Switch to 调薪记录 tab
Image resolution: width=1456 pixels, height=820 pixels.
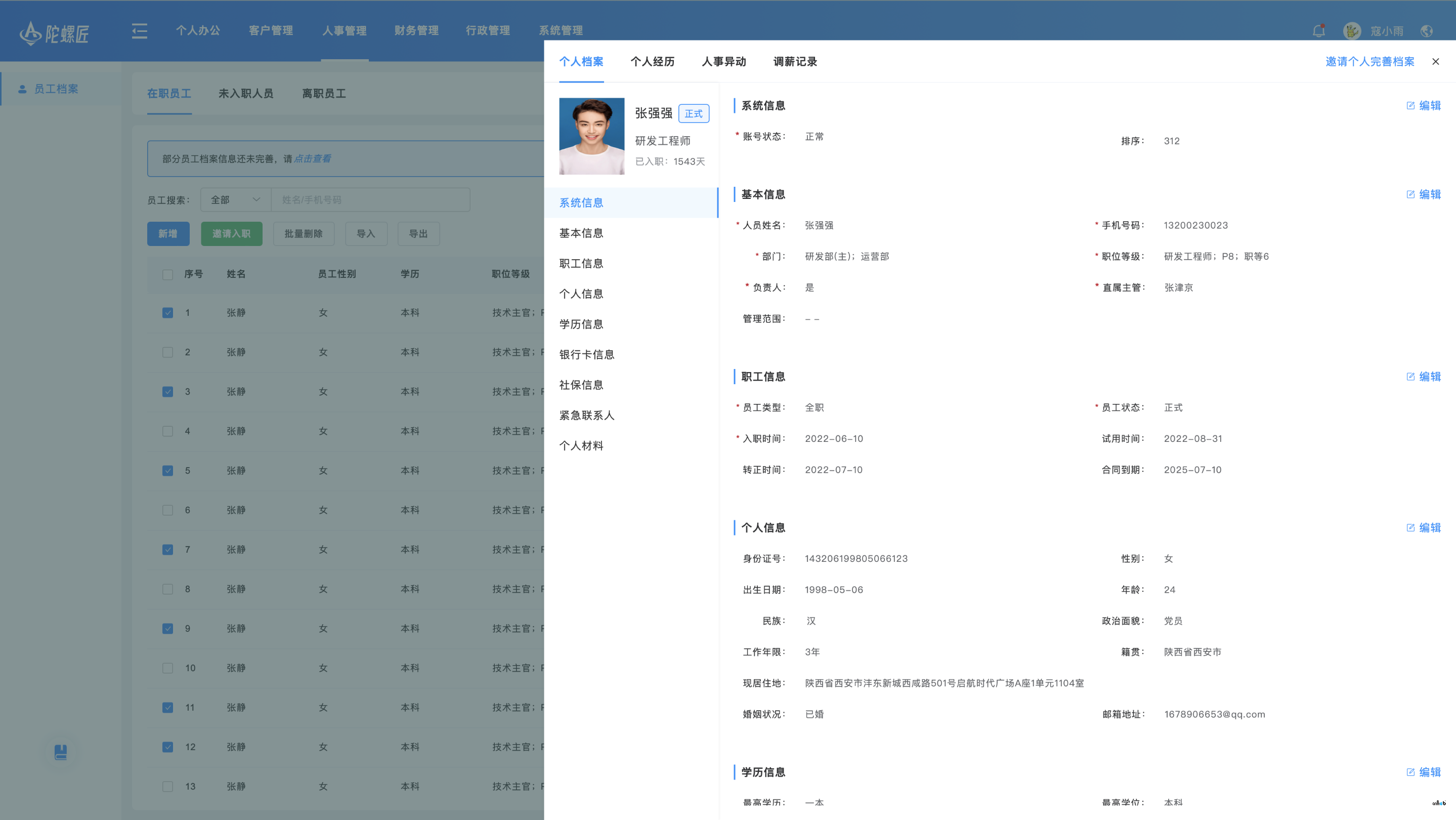[x=795, y=61]
